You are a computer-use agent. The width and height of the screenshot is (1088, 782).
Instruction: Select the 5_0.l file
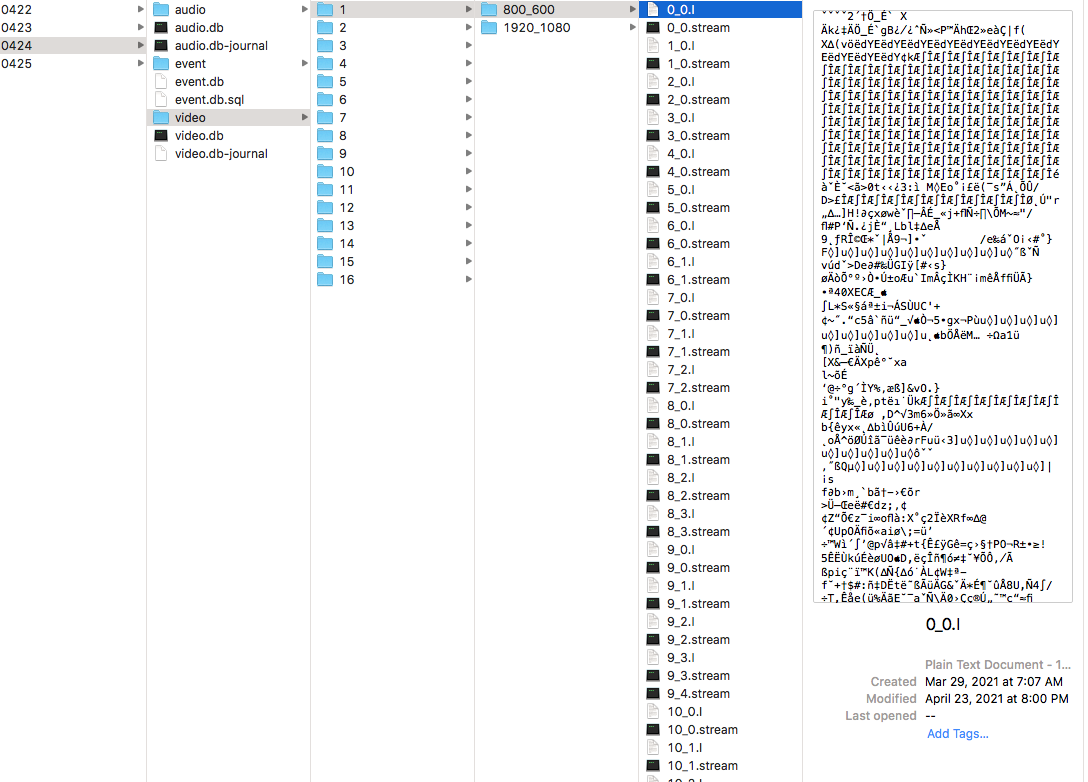click(x=720, y=189)
